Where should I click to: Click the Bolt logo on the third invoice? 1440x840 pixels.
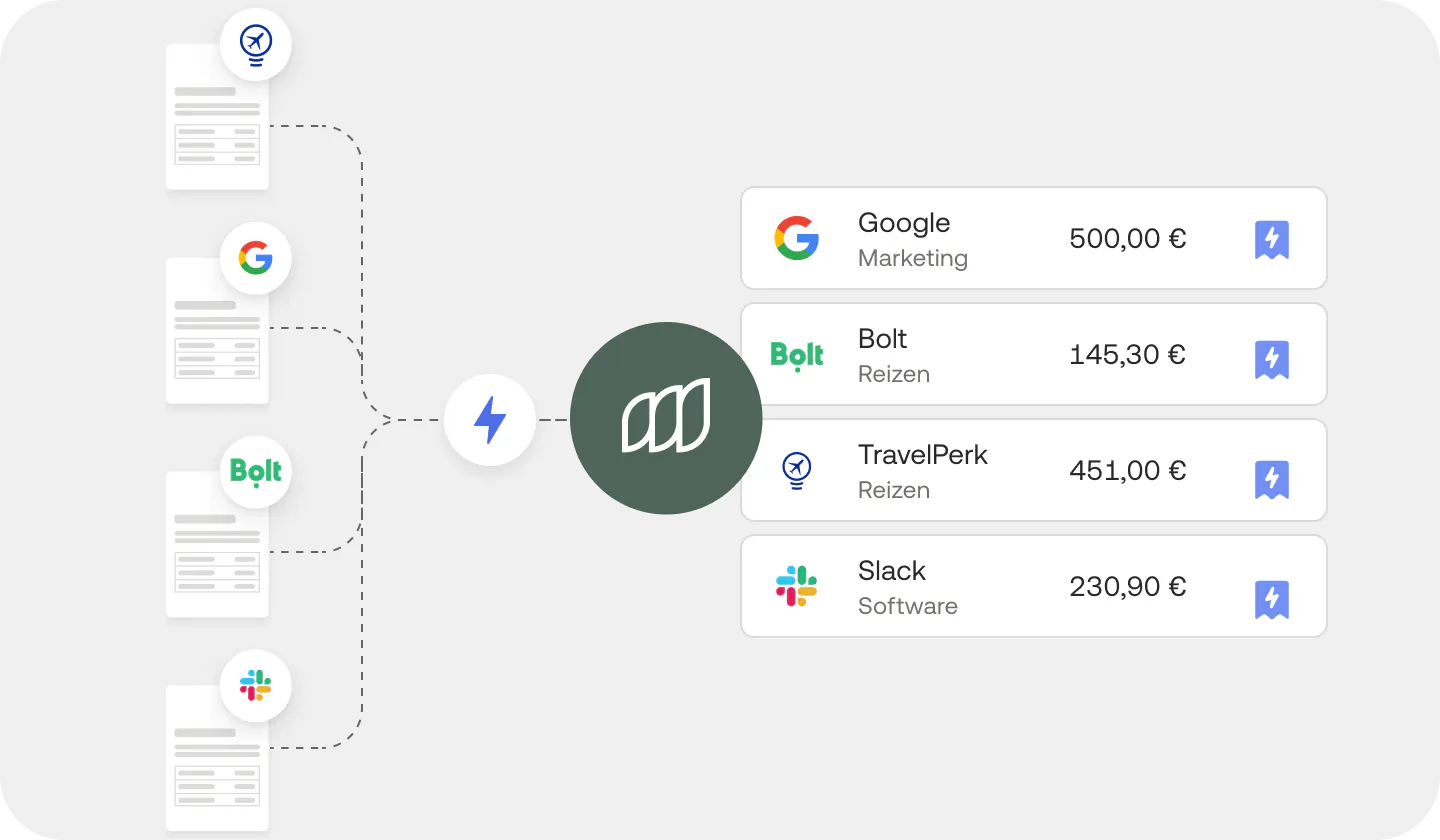[x=255, y=472]
